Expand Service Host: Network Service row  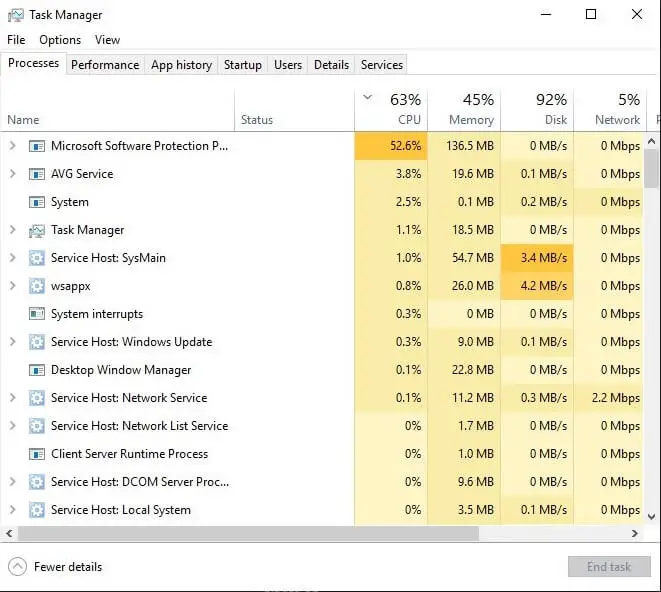point(13,398)
